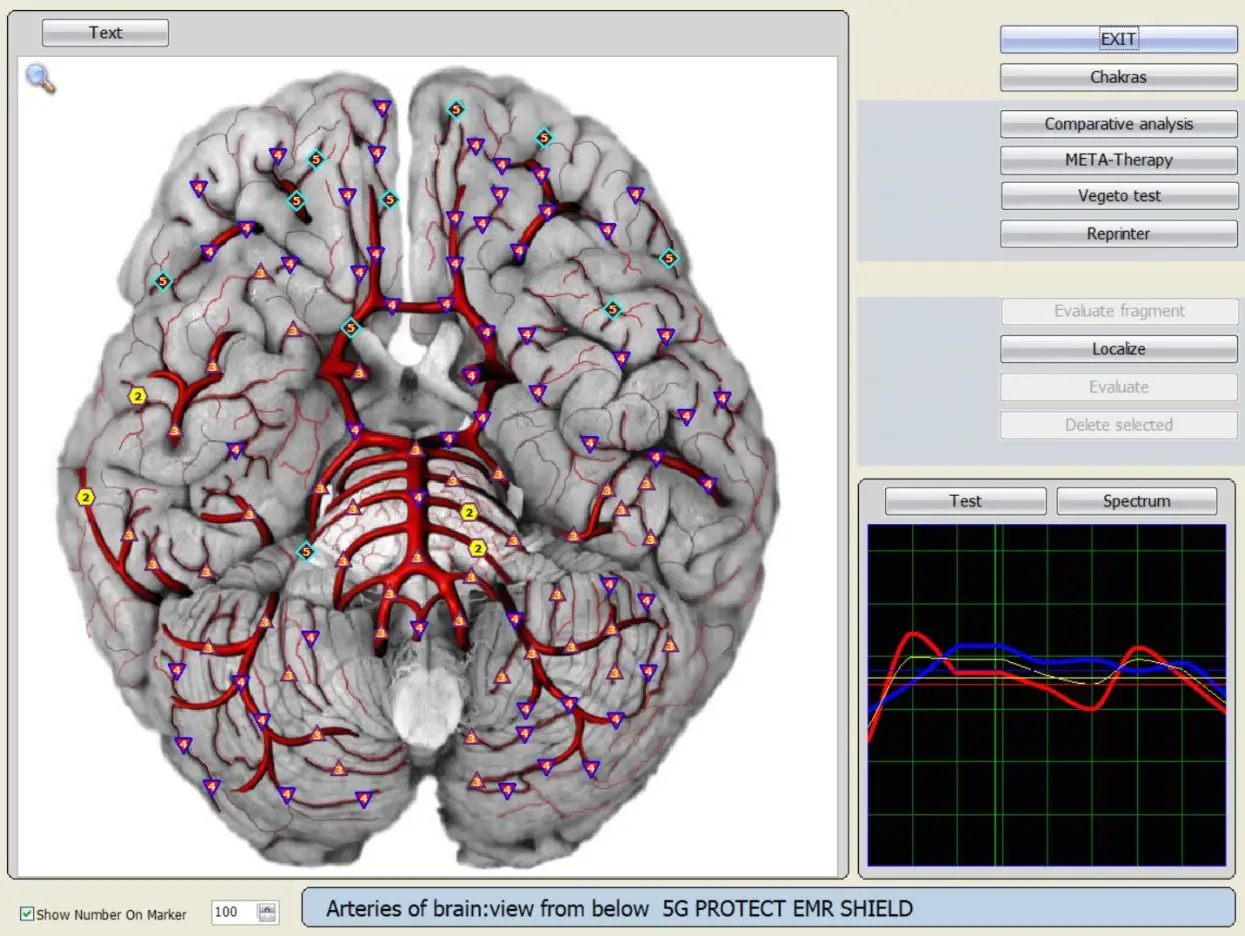The width and height of the screenshot is (1245, 936).
Task: Open the Text view
Action: click(105, 33)
